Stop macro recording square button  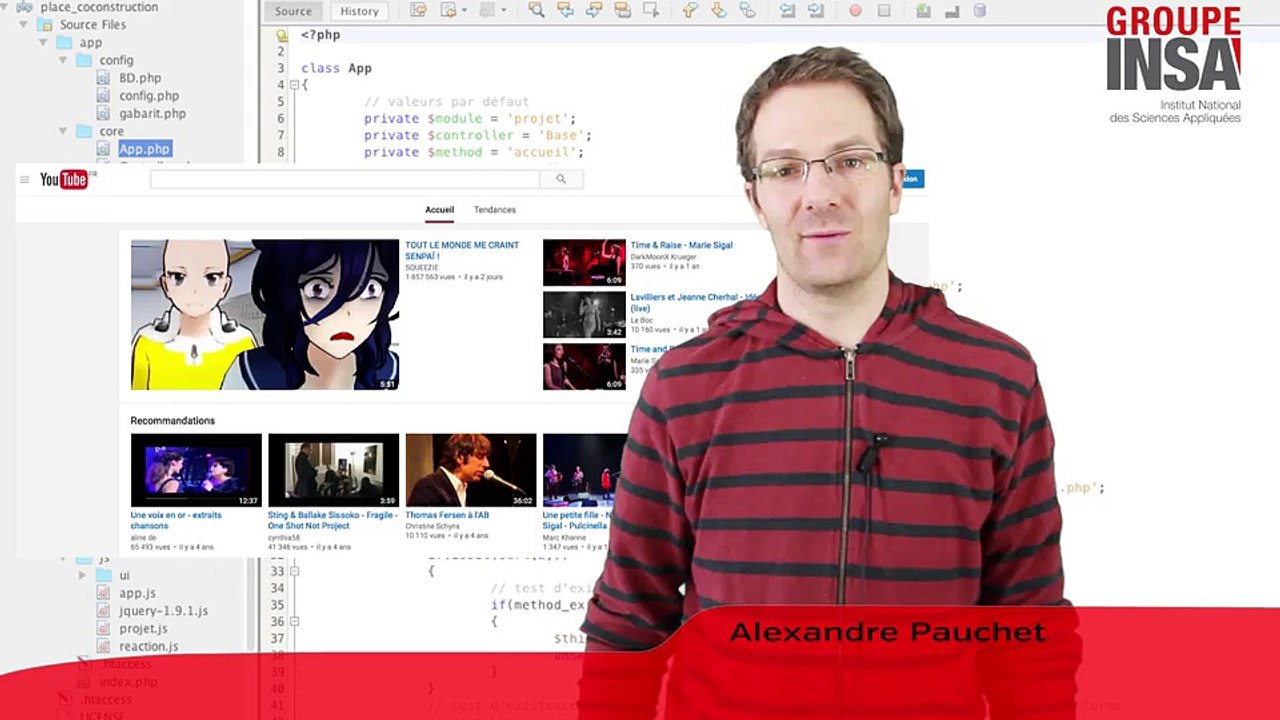(884, 11)
